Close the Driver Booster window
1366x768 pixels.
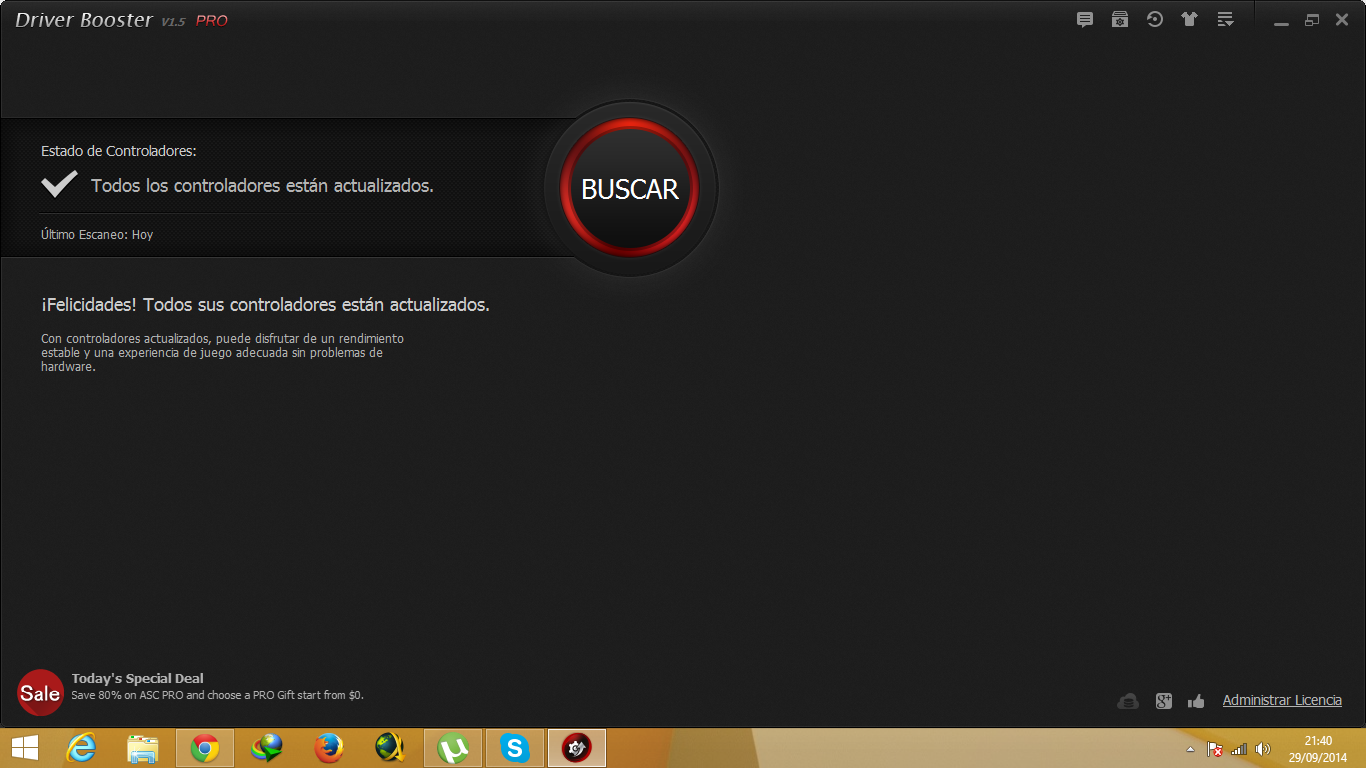tap(1342, 20)
